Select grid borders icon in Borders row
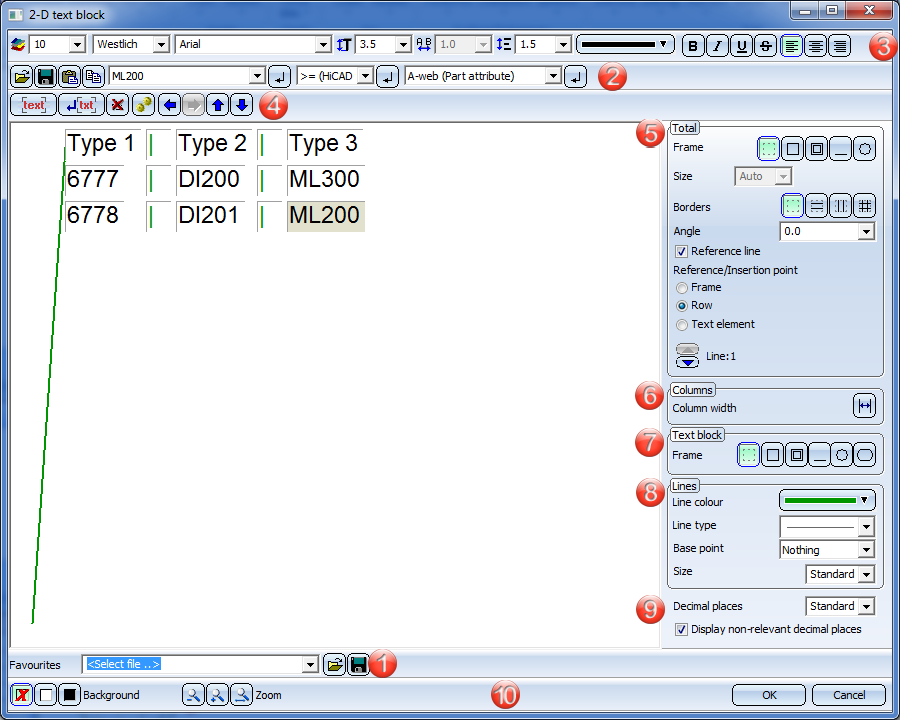Screen dimensions: 900x720 point(864,205)
